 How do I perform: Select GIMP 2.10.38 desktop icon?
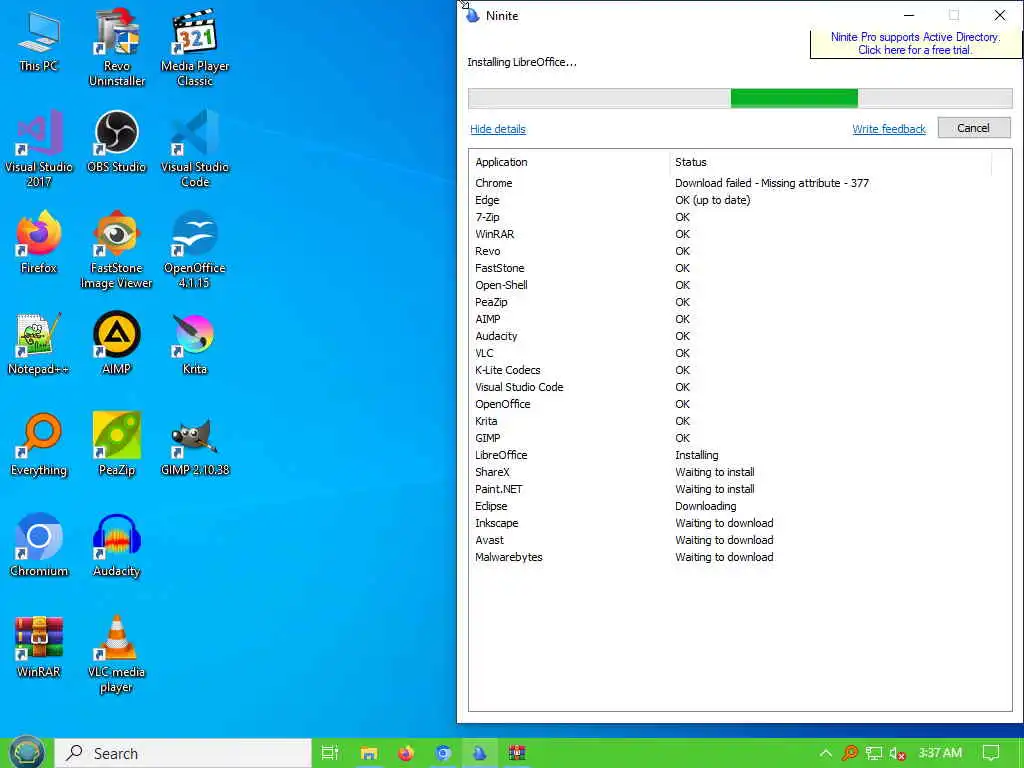[x=195, y=445]
